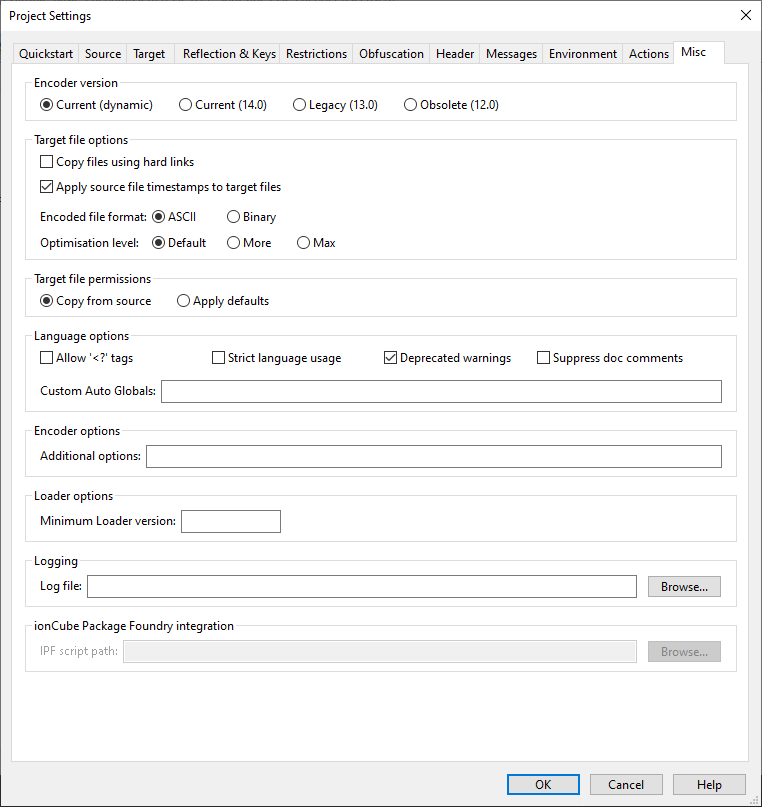
Task: Cancel the Project Settings dialog
Action: pyautogui.click(x=626, y=784)
